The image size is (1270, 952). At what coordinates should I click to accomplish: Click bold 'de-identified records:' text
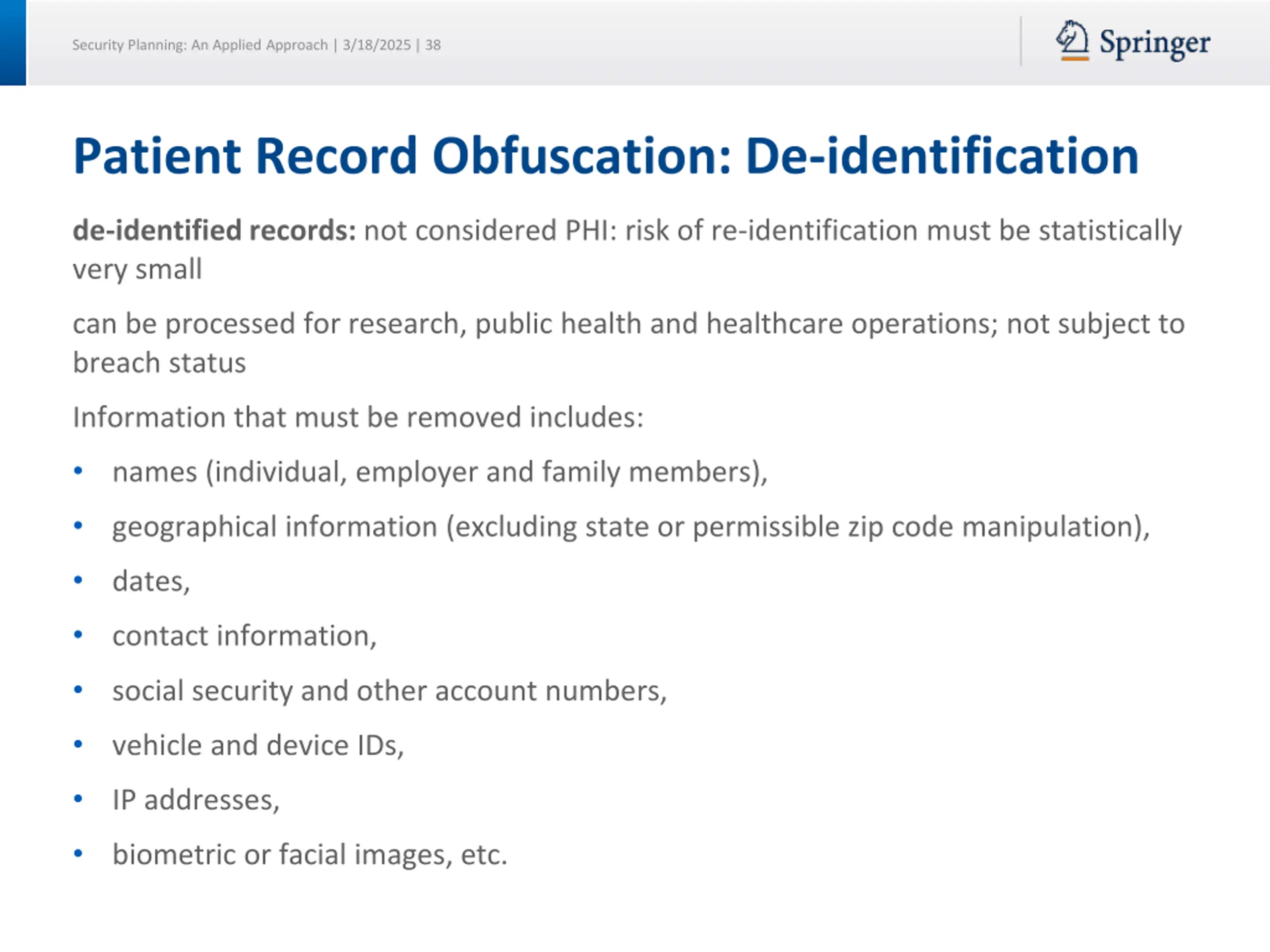(x=214, y=231)
